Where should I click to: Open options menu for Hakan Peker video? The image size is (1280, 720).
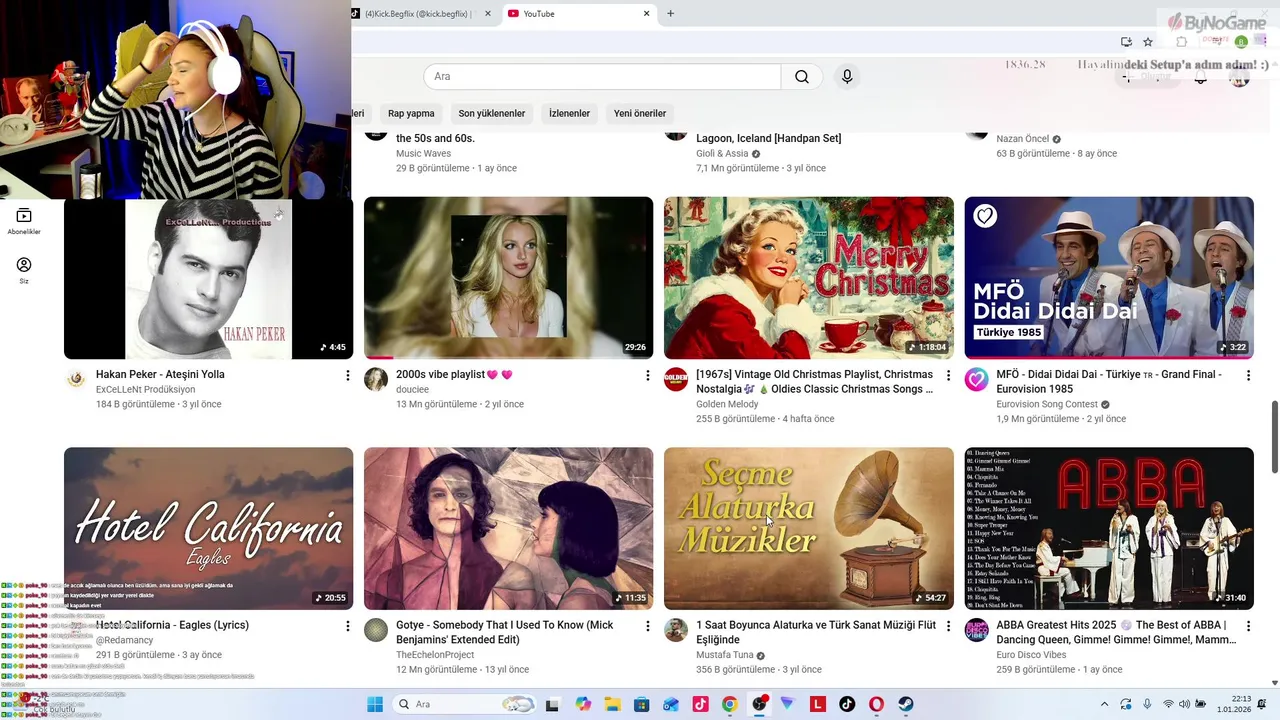point(348,375)
